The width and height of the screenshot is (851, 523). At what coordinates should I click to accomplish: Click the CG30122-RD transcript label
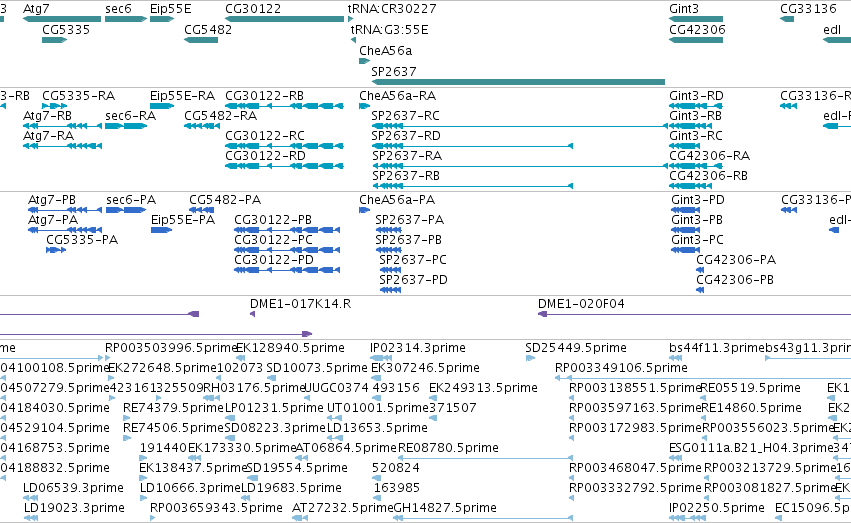[265, 156]
